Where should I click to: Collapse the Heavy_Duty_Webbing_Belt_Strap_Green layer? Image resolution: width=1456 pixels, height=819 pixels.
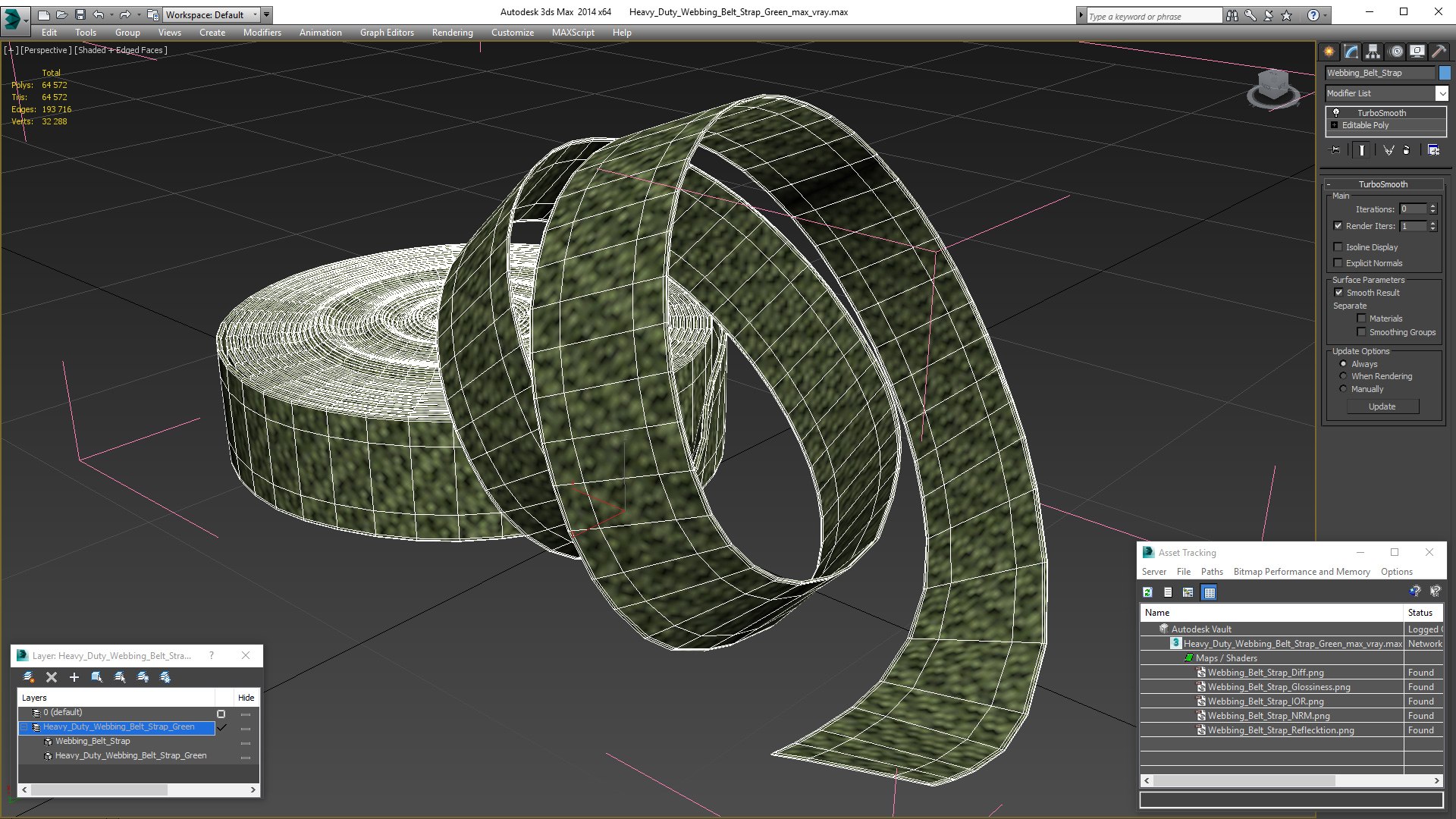pos(24,727)
